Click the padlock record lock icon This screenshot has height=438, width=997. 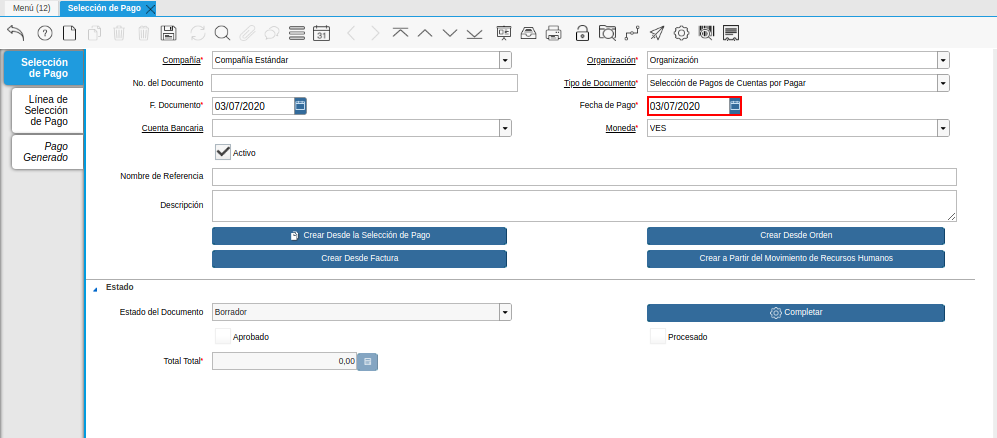[582, 32]
